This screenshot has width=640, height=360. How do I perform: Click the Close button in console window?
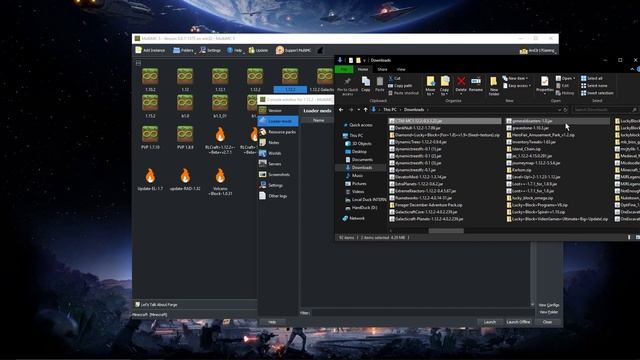pos(547,322)
